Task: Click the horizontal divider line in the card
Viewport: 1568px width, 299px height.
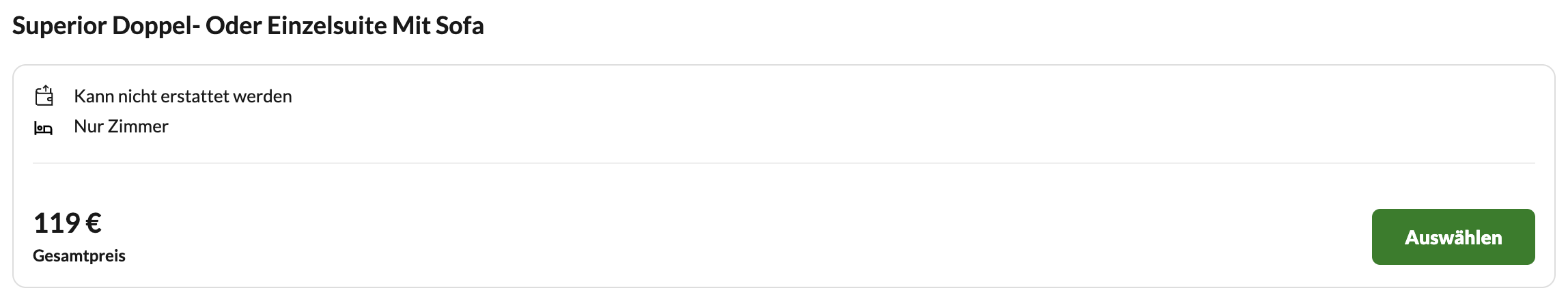Action: pyautogui.click(x=784, y=163)
